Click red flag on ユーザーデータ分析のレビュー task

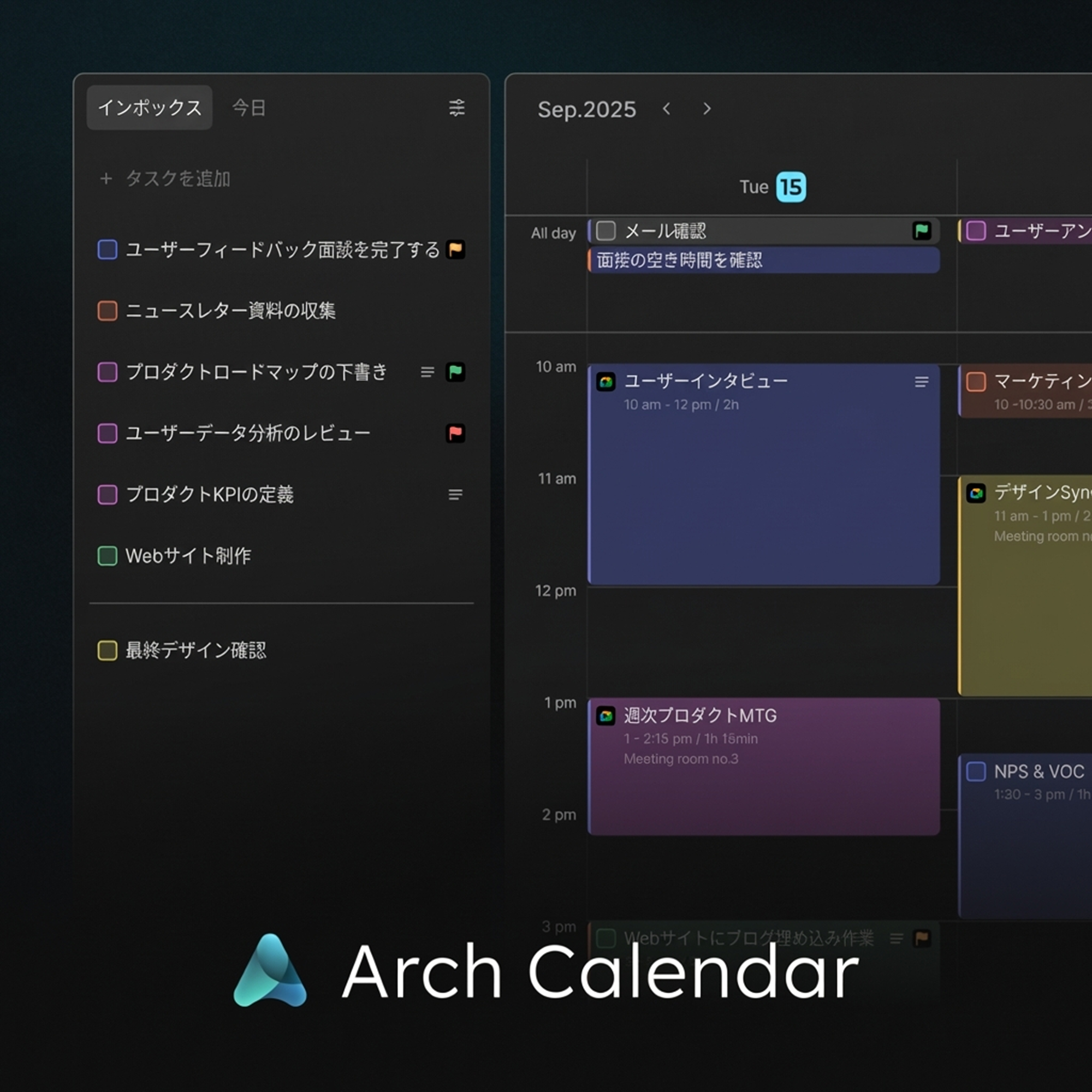coord(455,433)
